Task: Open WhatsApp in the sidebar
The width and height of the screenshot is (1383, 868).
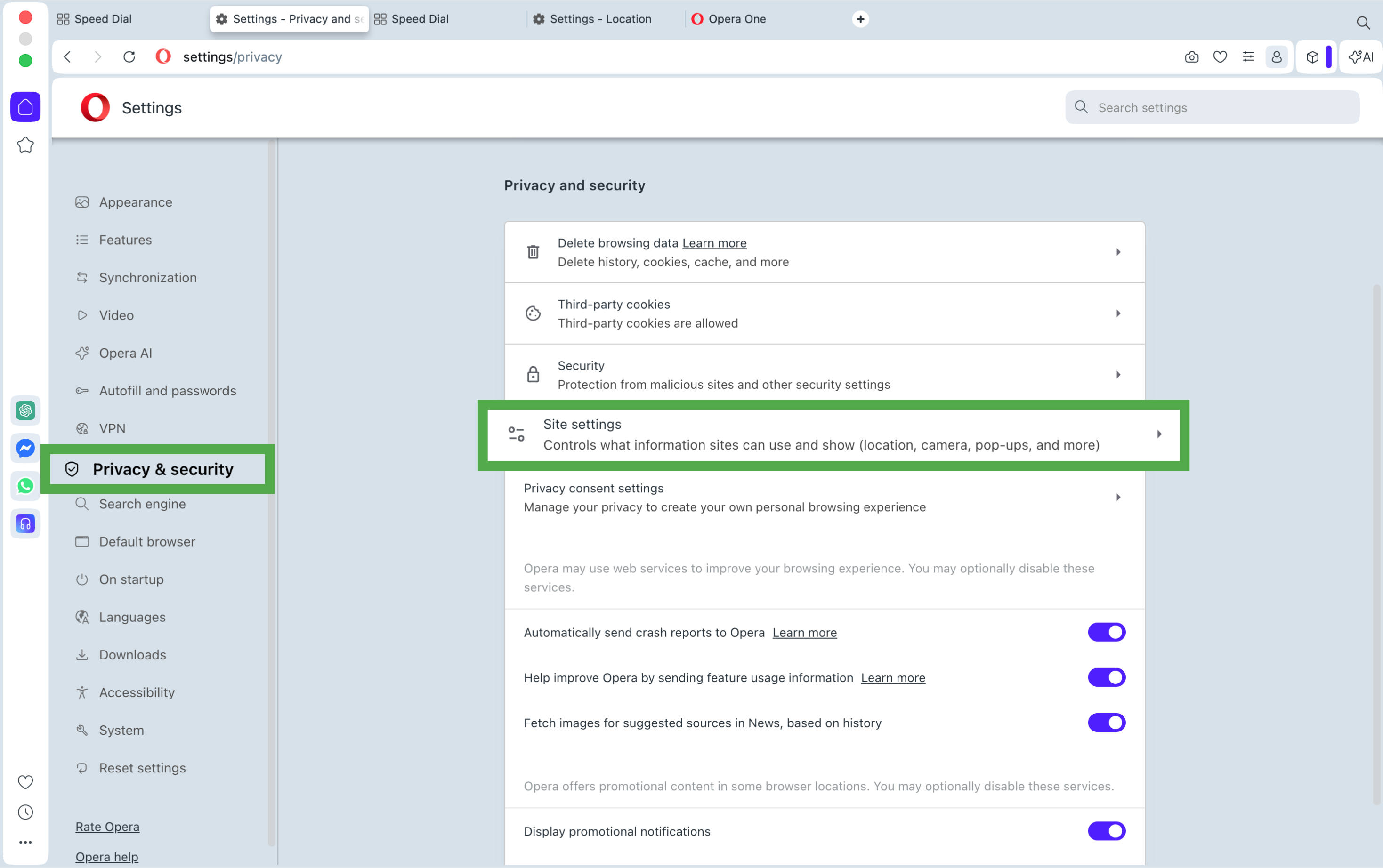Action: tap(25, 486)
